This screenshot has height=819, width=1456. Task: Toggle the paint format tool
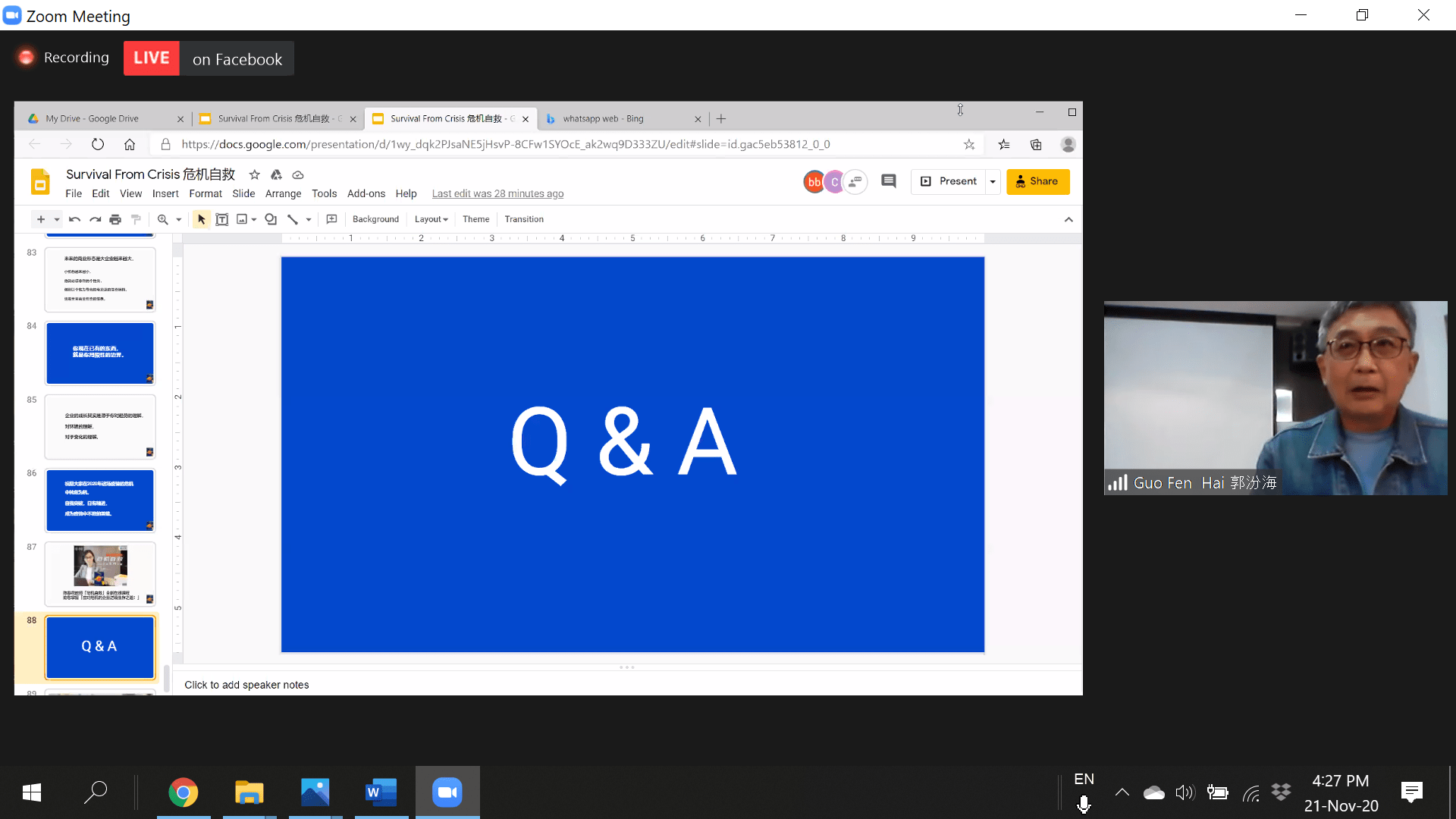(136, 219)
